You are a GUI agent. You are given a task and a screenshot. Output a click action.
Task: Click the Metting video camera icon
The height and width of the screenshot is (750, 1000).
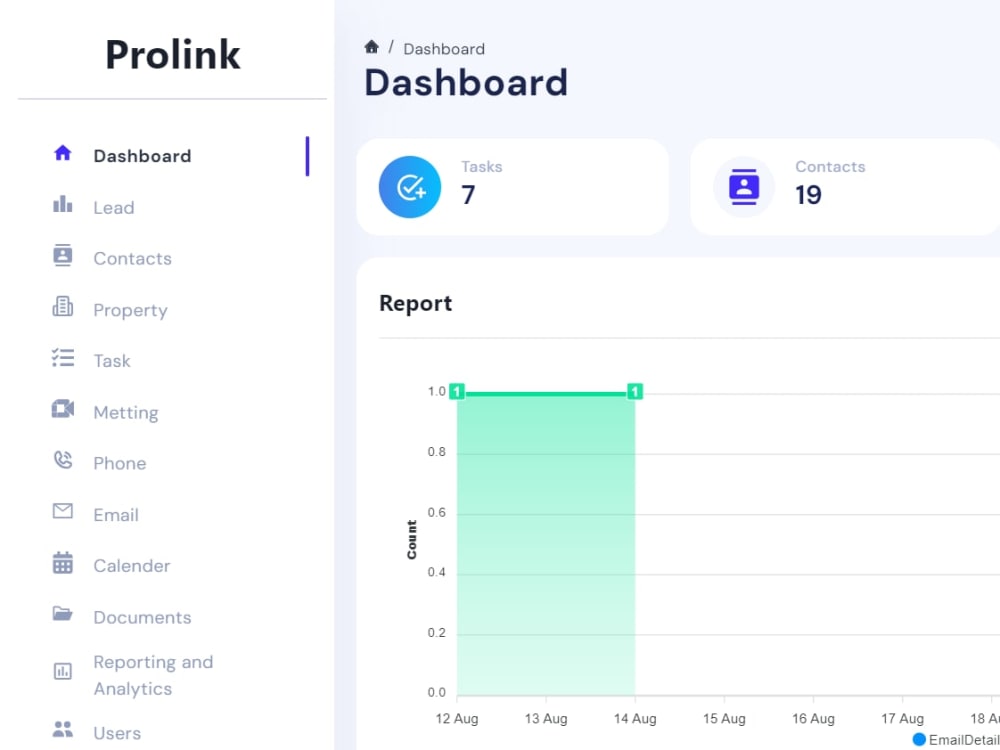click(x=62, y=409)
